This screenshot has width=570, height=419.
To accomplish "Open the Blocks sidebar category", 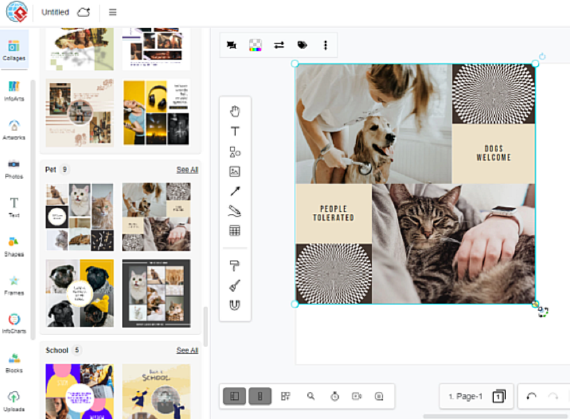I will [14, 362].
